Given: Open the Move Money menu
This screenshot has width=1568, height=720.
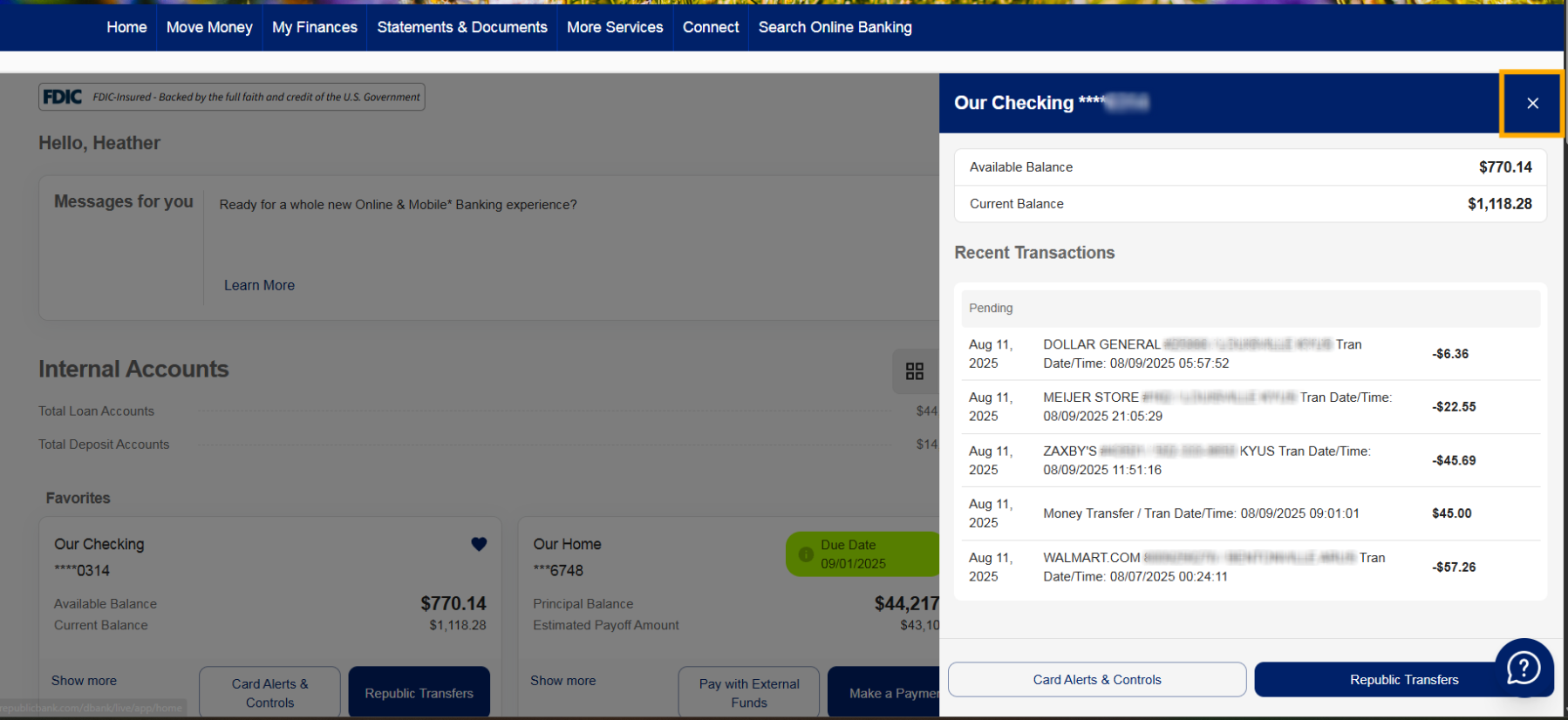Looking at the screenshot, I should pos(209,27).
